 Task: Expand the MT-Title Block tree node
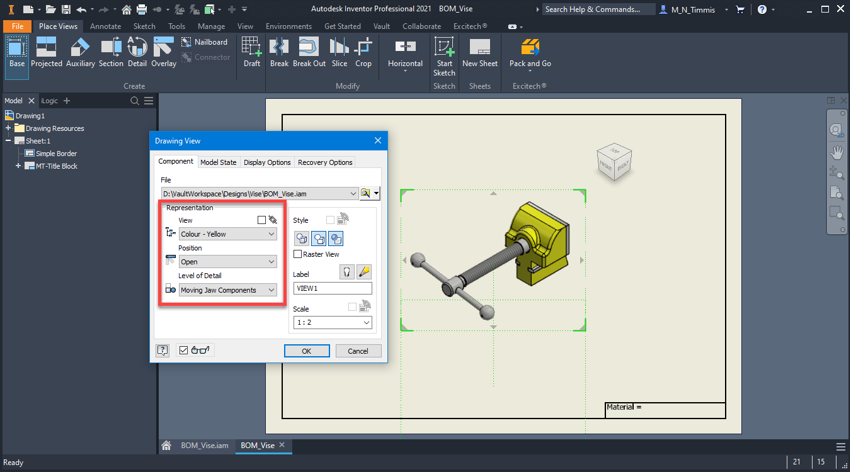click(18, 166)
